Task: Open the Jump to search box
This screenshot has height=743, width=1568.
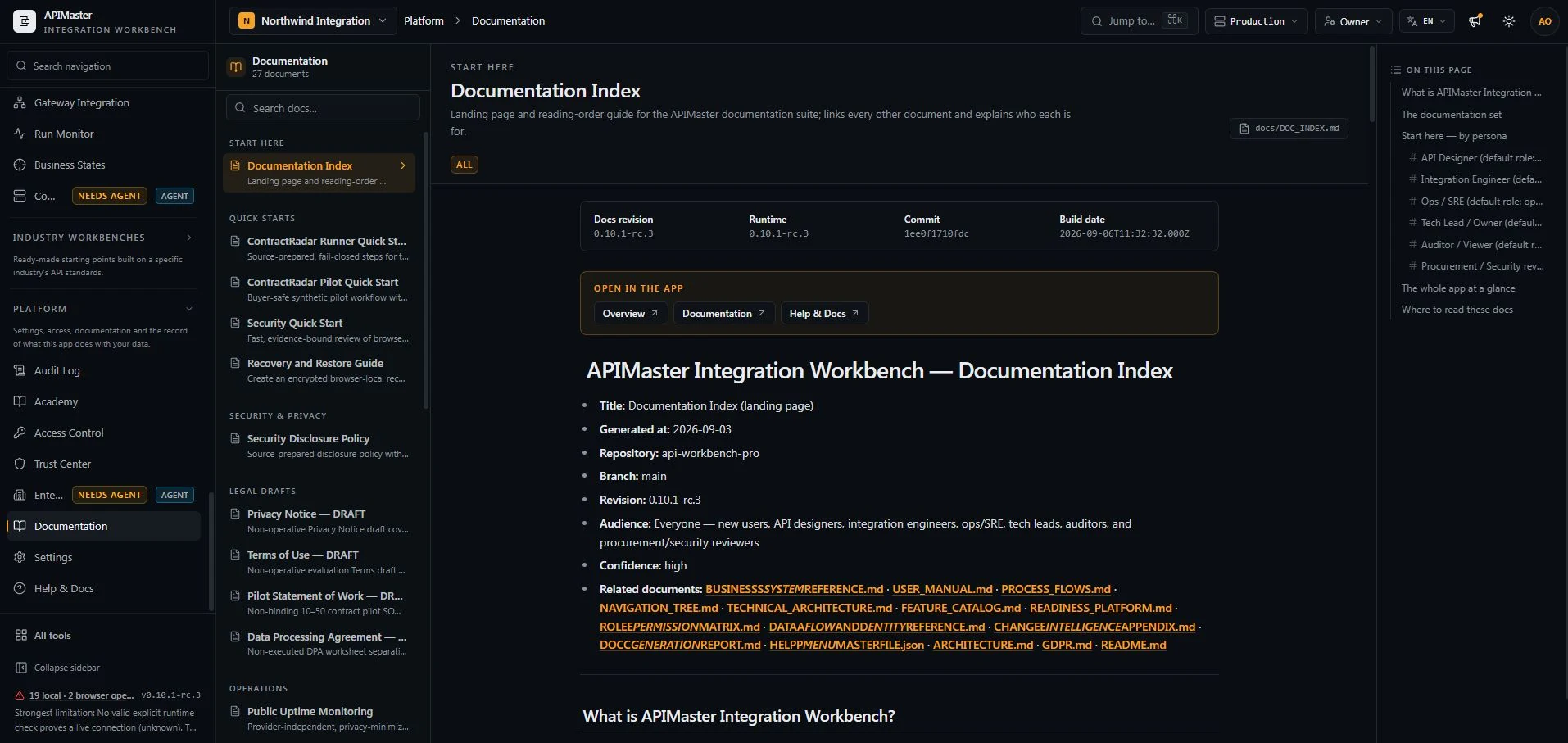Action: click(1139, 21)
